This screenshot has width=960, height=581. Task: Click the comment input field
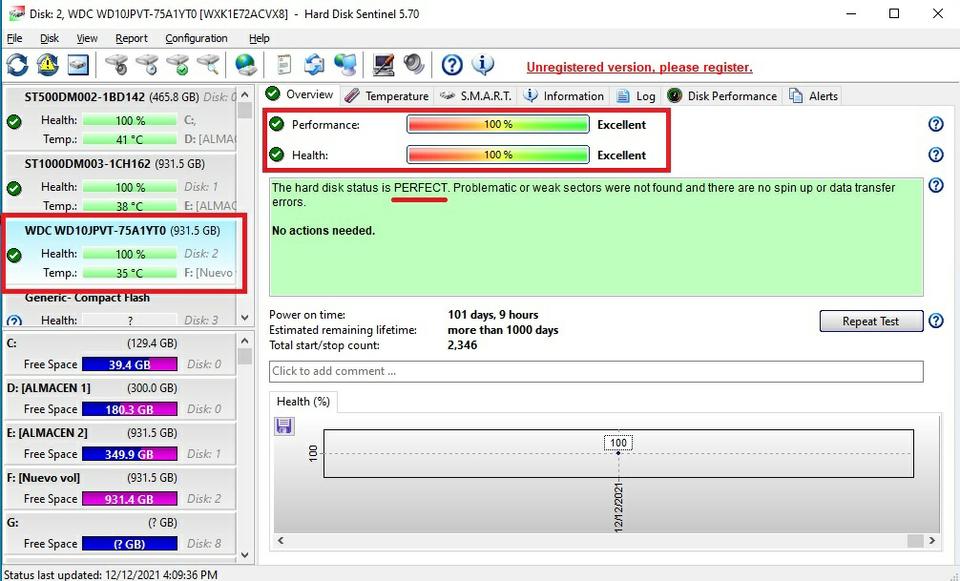[595, 371]
